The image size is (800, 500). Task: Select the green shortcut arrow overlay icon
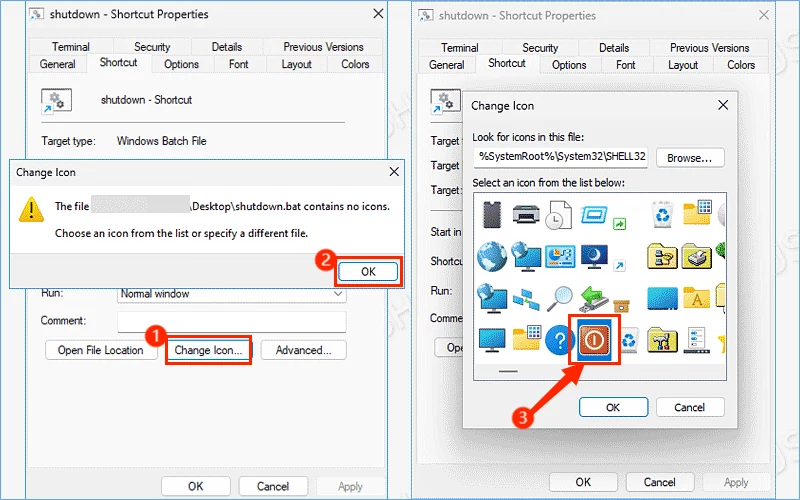click(619, 223)
